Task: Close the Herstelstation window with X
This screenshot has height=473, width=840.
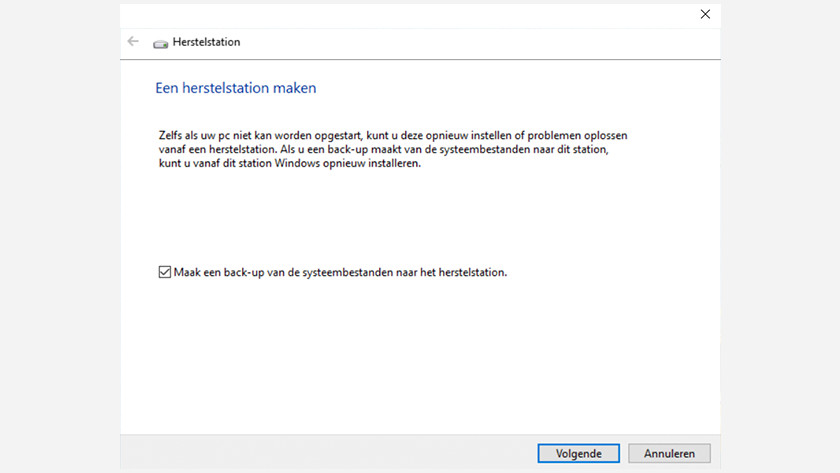Action: (x=705, y=14)
